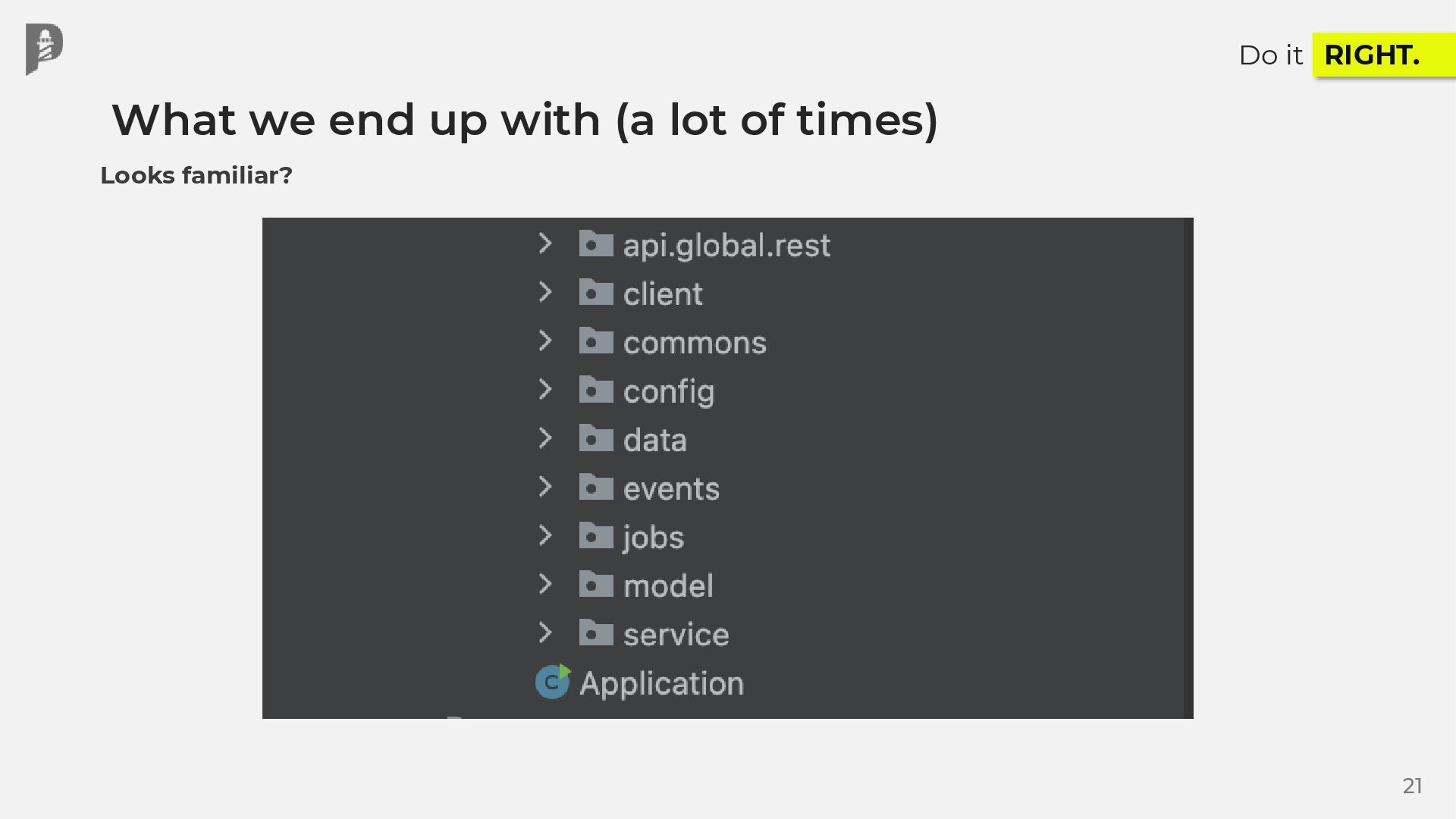The width and height of the screenshot is (1456, 819).
Task: Select the jobs package label
Action: coord(654,538)
